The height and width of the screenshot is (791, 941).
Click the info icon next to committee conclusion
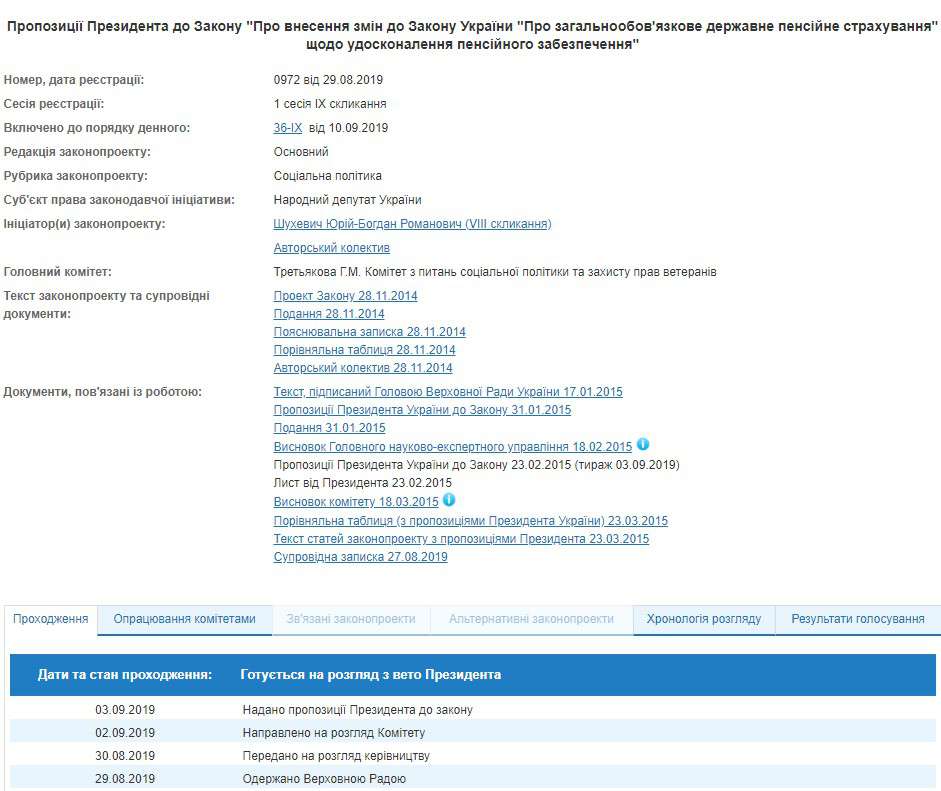point(446,501)
